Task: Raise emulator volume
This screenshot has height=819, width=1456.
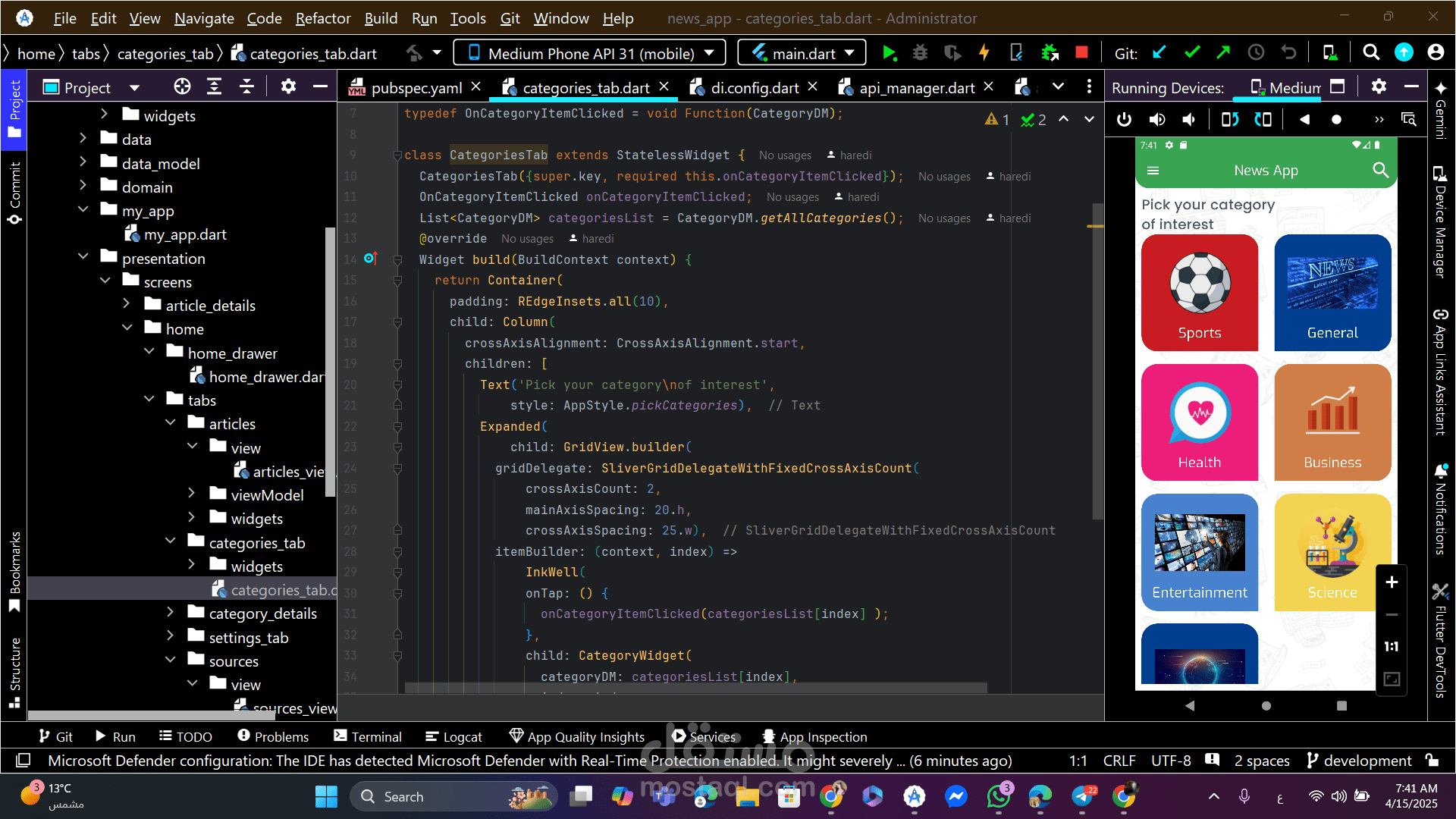Action: coord(1157,119)
